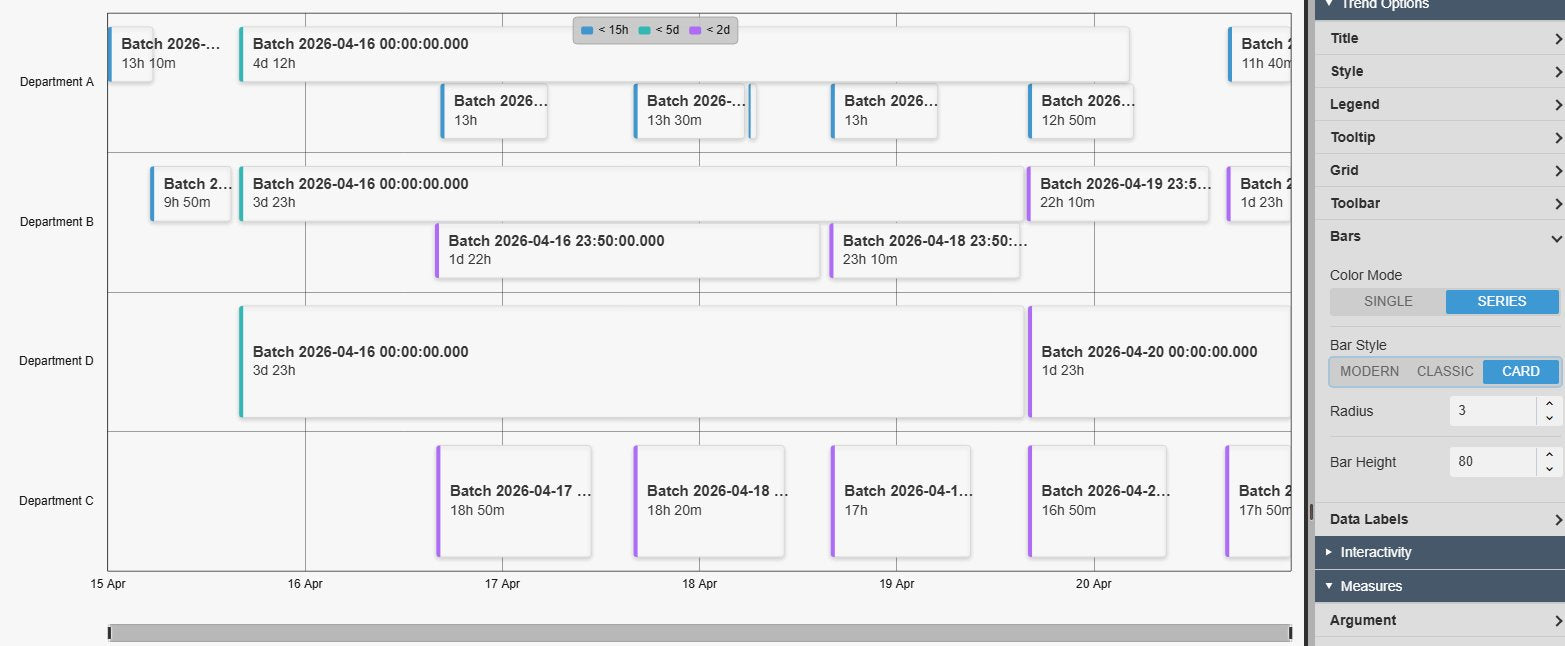
Task: Click the Bar Height value field
Action: (x=1492, y=462)
